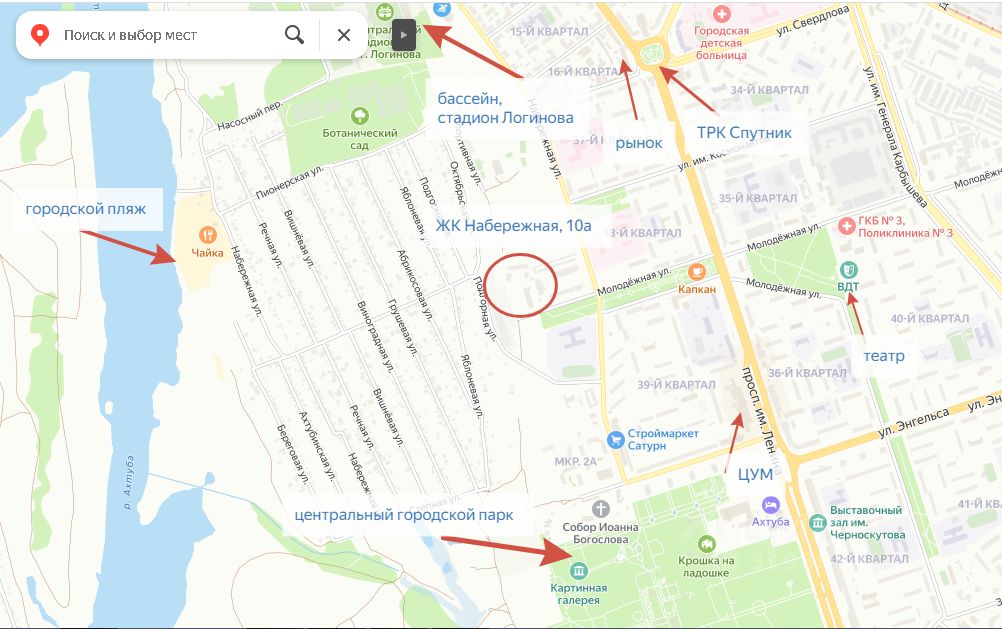Click inside the red circled building area
Screen dimensions: 1002x629
520,285
